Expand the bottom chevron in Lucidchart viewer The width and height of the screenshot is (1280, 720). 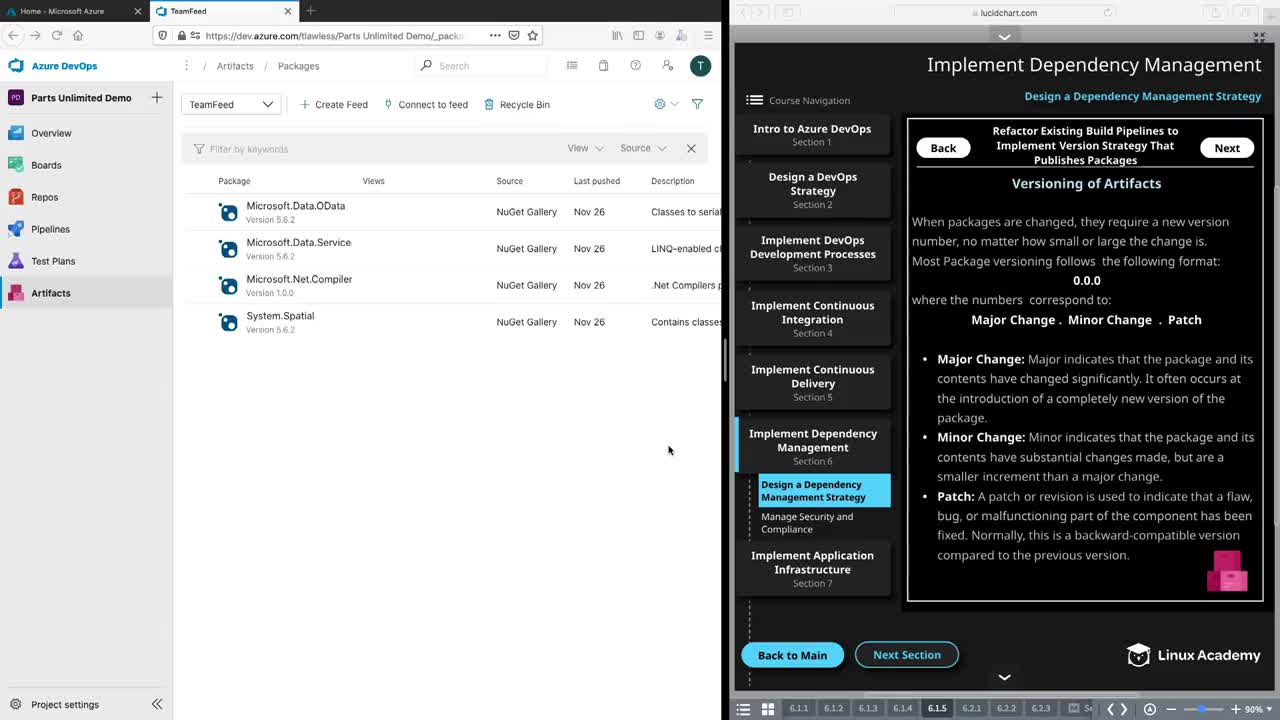point(1005,677)
